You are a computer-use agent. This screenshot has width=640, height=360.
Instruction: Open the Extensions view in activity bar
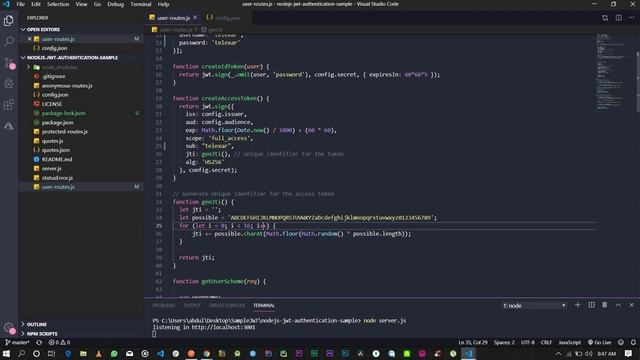(9, 105)
